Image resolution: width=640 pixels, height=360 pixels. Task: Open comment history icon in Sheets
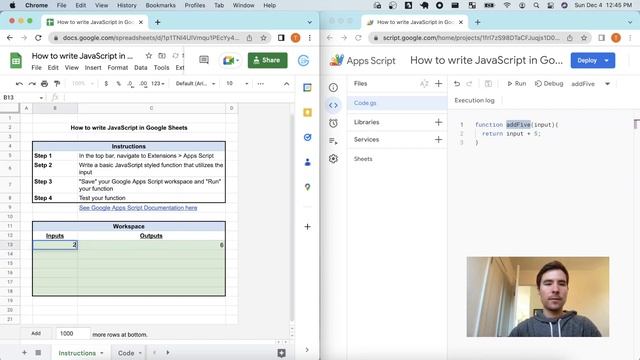click(x=204, y=60)
